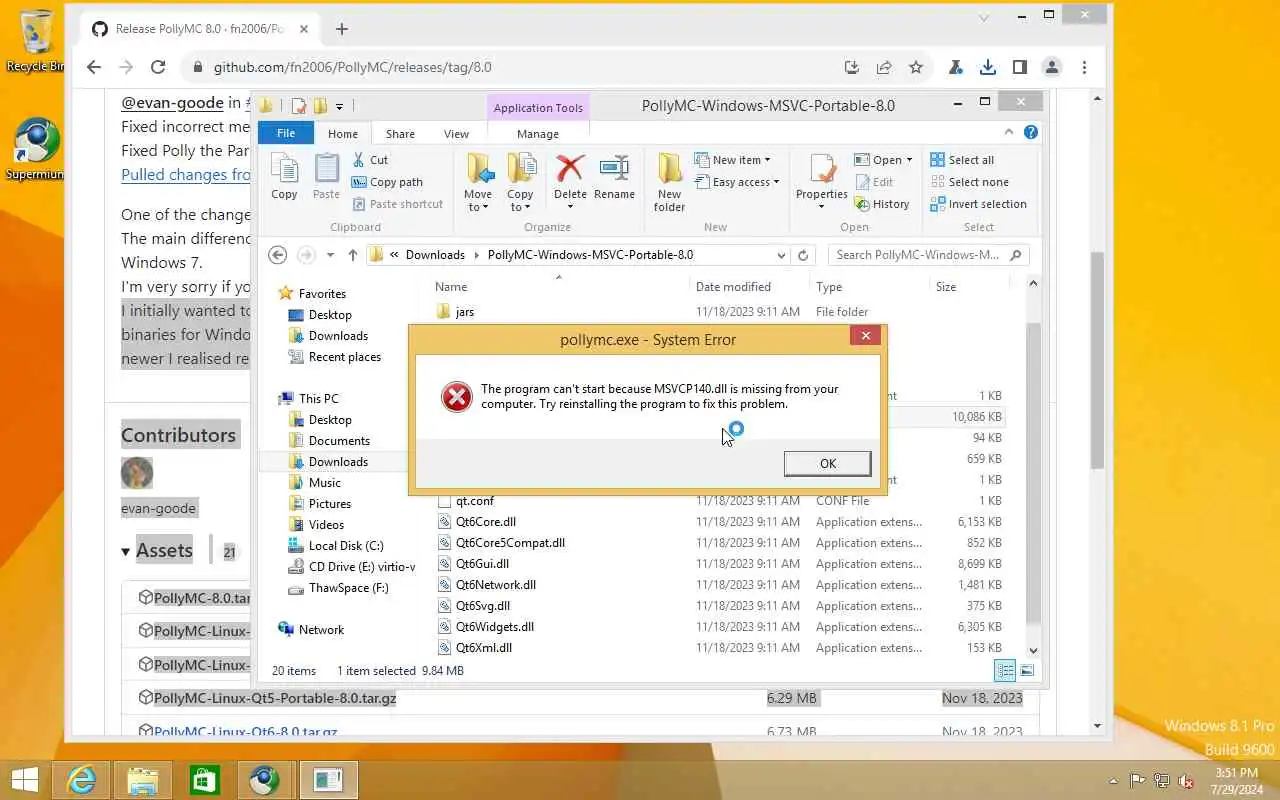Click the Application Tools contextual tab
The image size is (1280, 800).
click(538, 107)
